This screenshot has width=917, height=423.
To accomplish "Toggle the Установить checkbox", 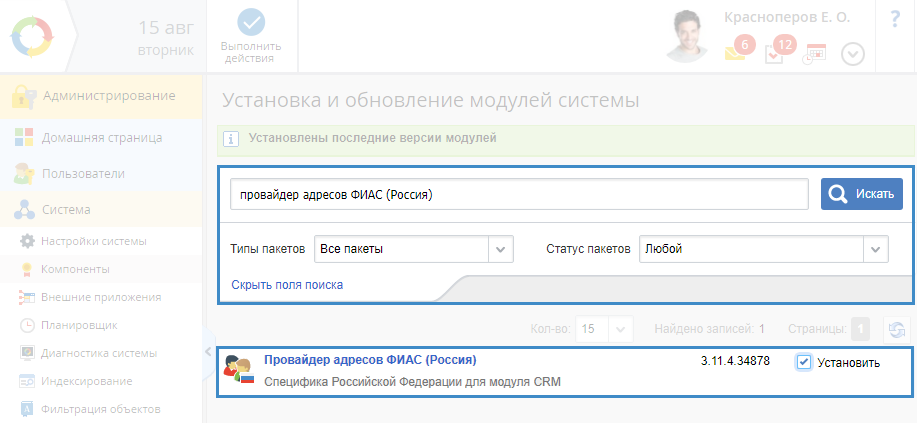I will coord(804,362).
